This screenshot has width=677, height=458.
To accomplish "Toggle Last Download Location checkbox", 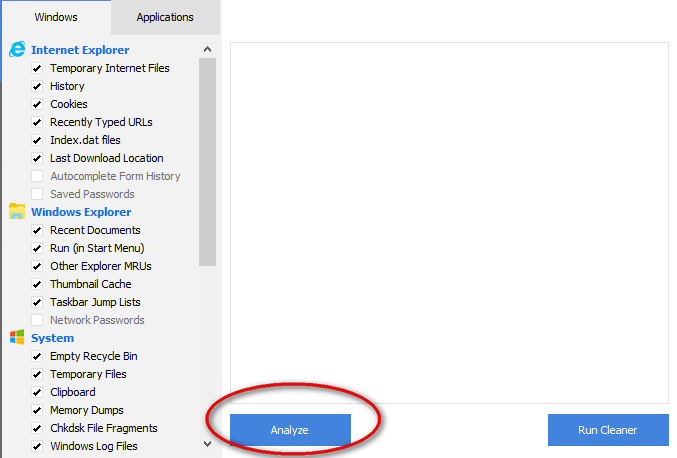I will click(37, 158).
